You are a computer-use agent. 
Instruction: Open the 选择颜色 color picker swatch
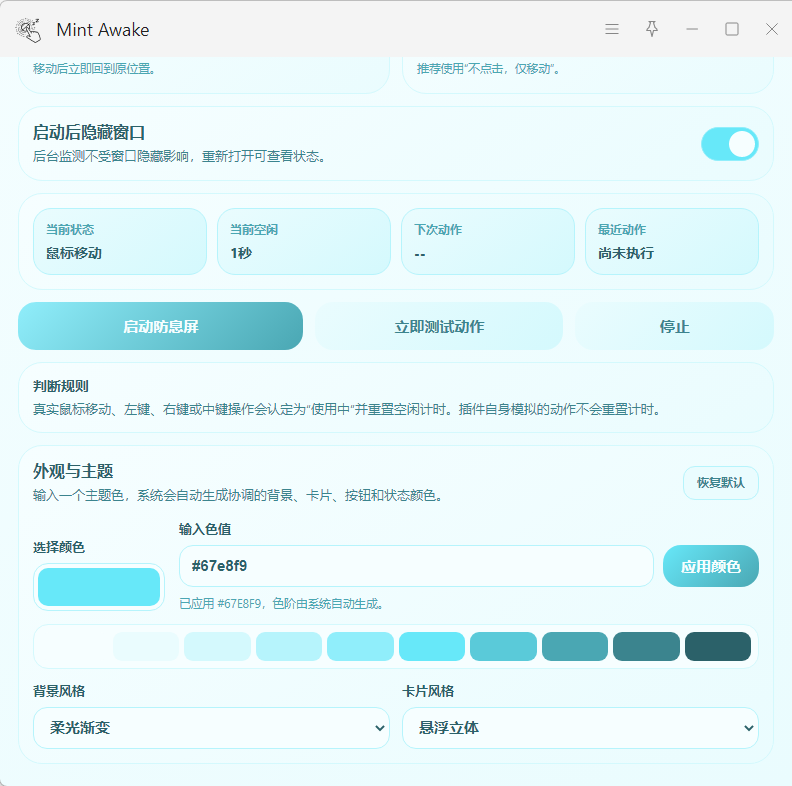[99, 587]
